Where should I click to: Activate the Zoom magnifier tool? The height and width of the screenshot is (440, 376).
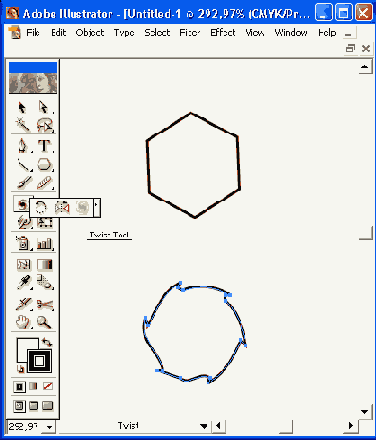tap(44, 322)
